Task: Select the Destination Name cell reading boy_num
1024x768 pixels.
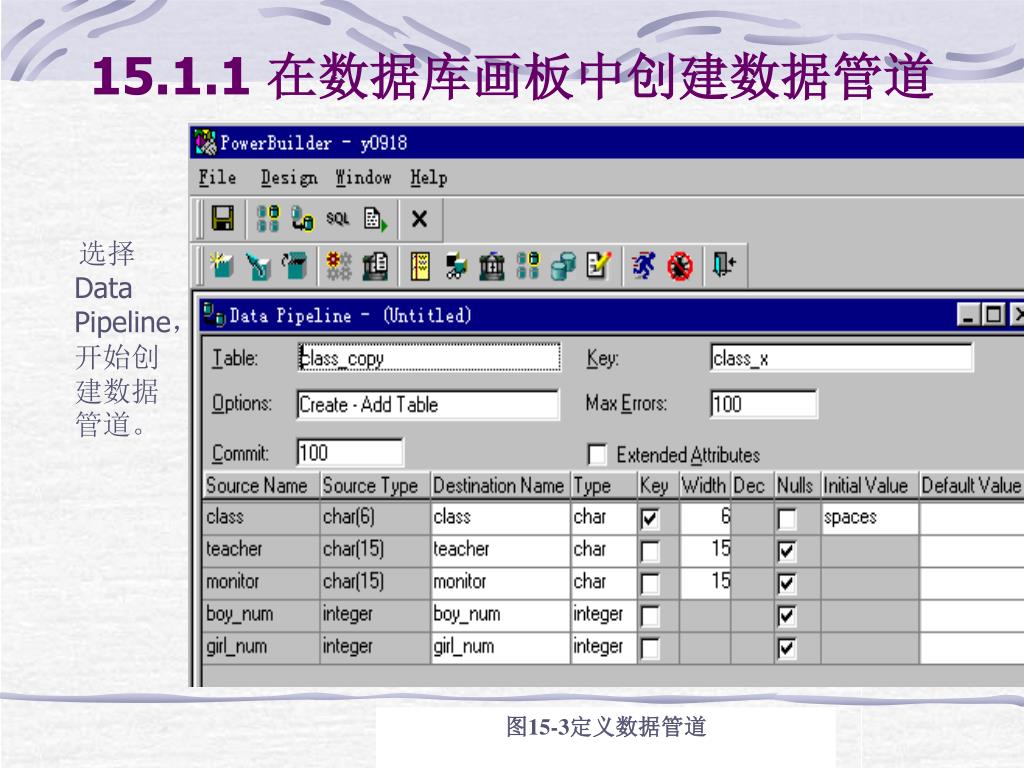Action: tap(500, 615)
